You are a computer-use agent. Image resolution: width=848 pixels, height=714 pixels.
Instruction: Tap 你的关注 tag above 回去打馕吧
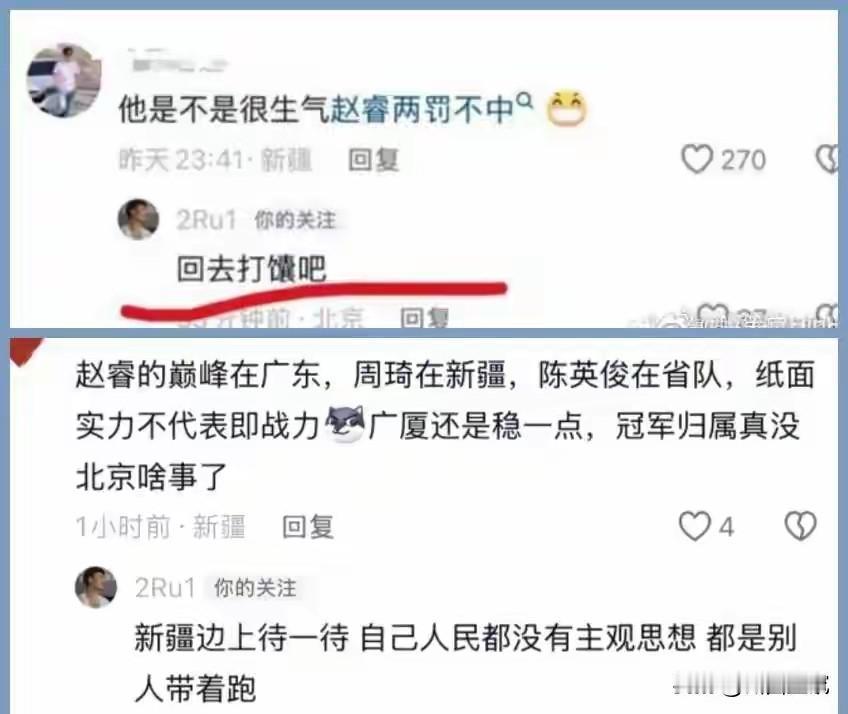pos(295,220)
